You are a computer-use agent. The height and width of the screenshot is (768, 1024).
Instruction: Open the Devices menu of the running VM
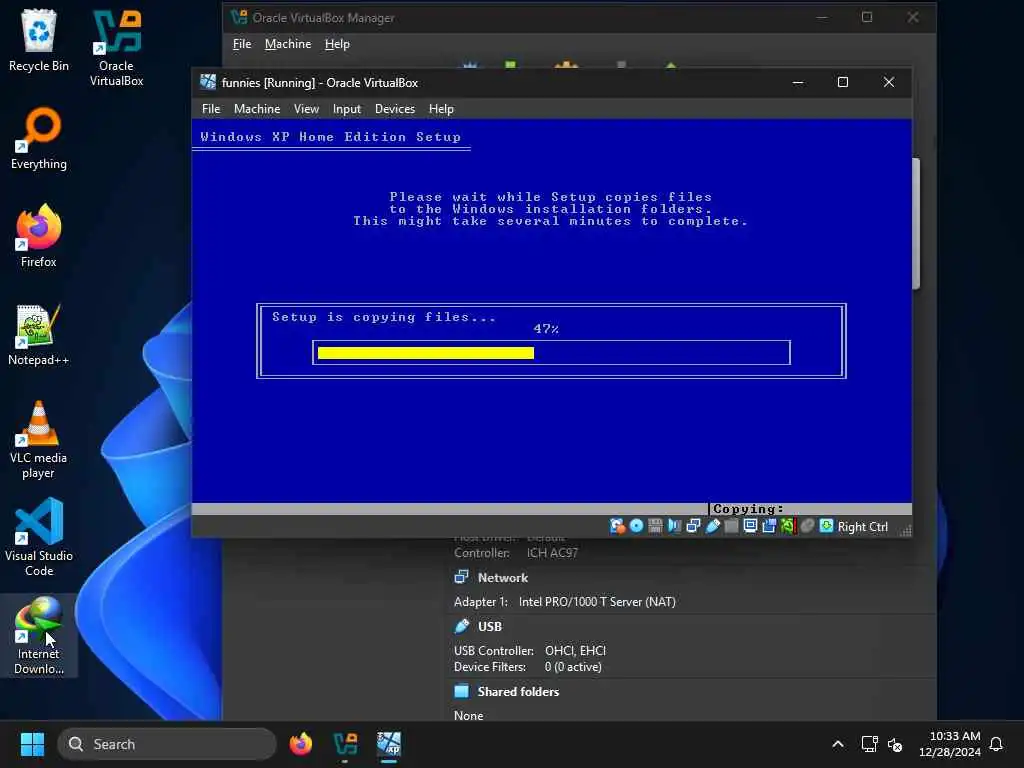[x=395, y=109]
